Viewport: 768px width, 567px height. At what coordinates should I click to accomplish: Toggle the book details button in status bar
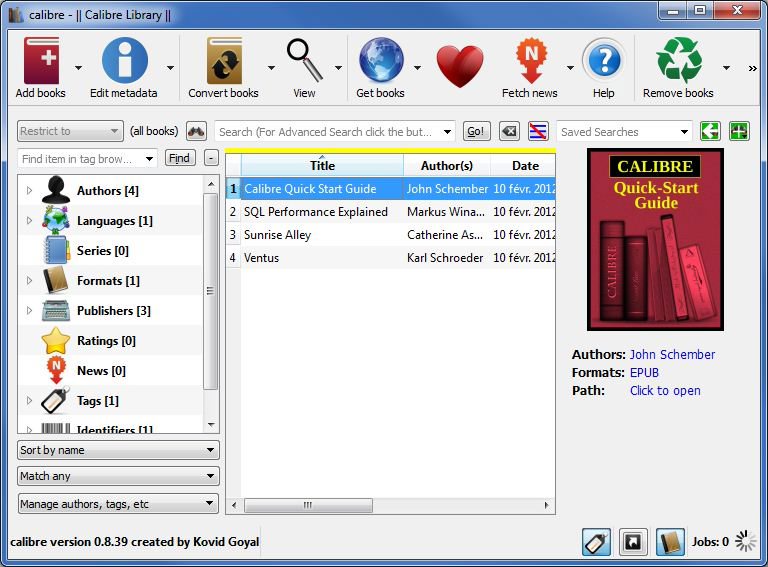[670, 542]
